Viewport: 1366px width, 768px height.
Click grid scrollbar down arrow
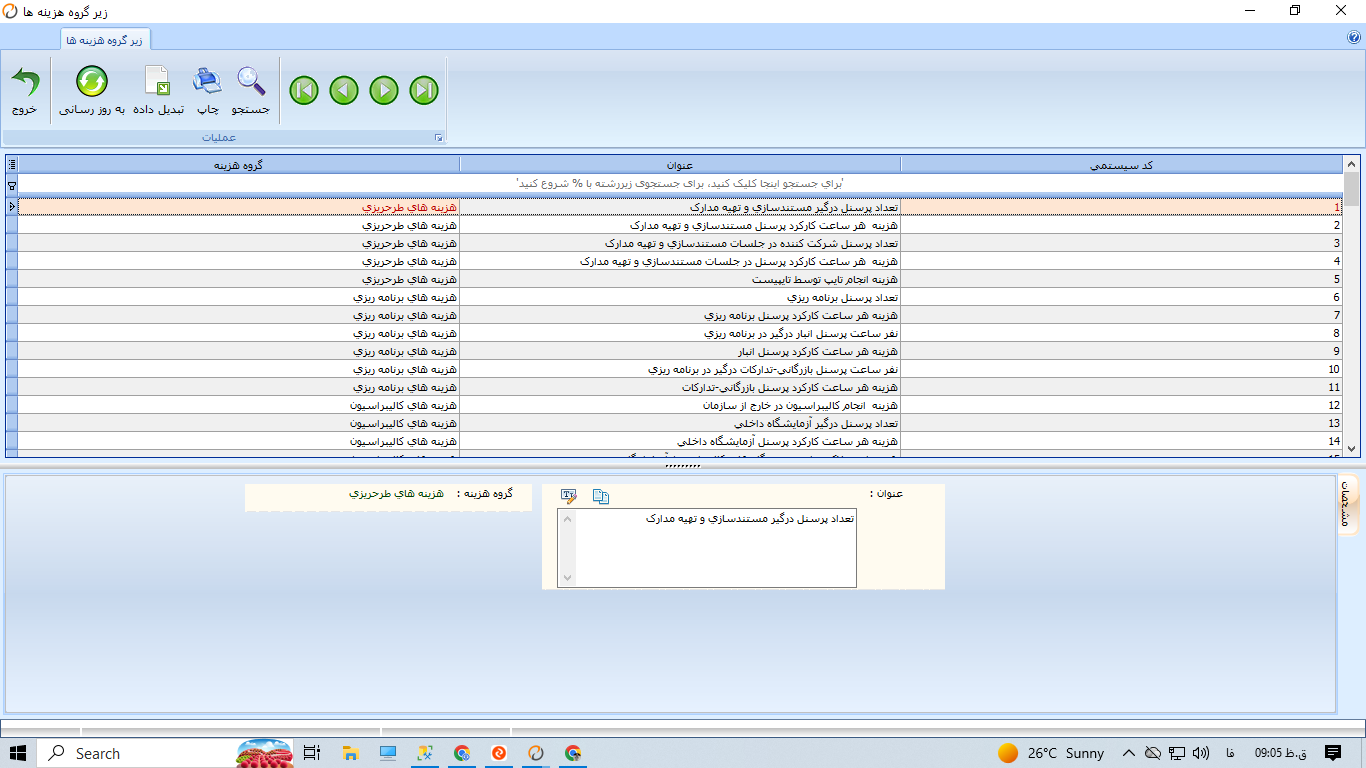pos(1352,449)
